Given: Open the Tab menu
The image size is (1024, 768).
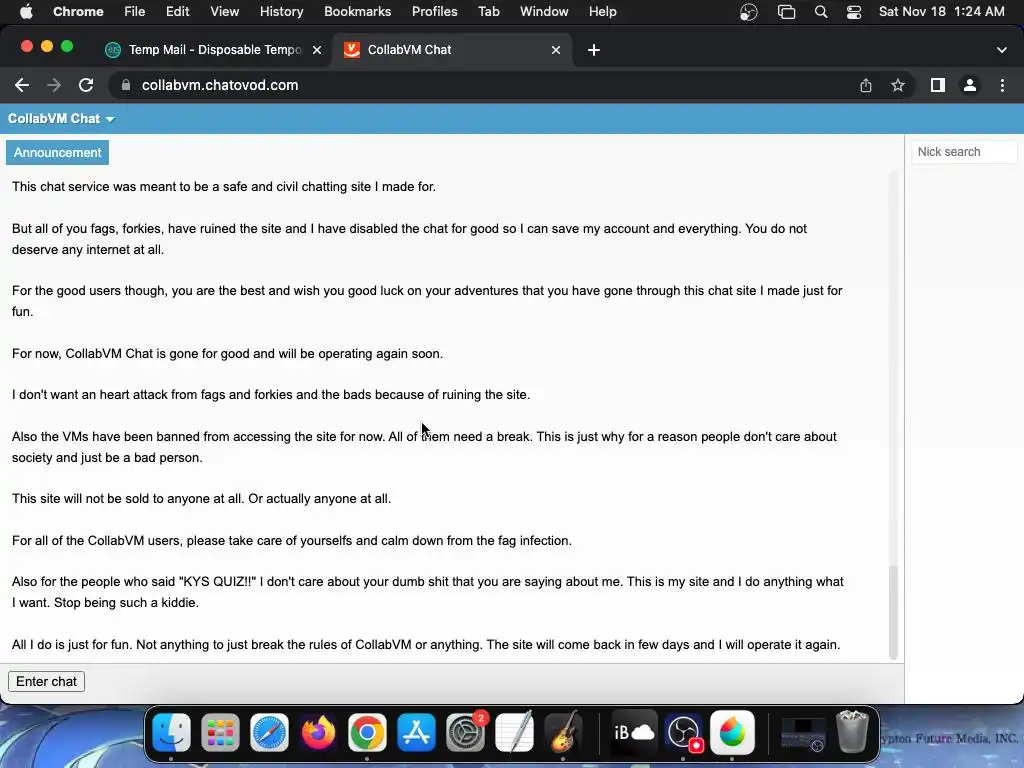Looking at the screenshot, I should pyautogui.click(x=488, y=11).
